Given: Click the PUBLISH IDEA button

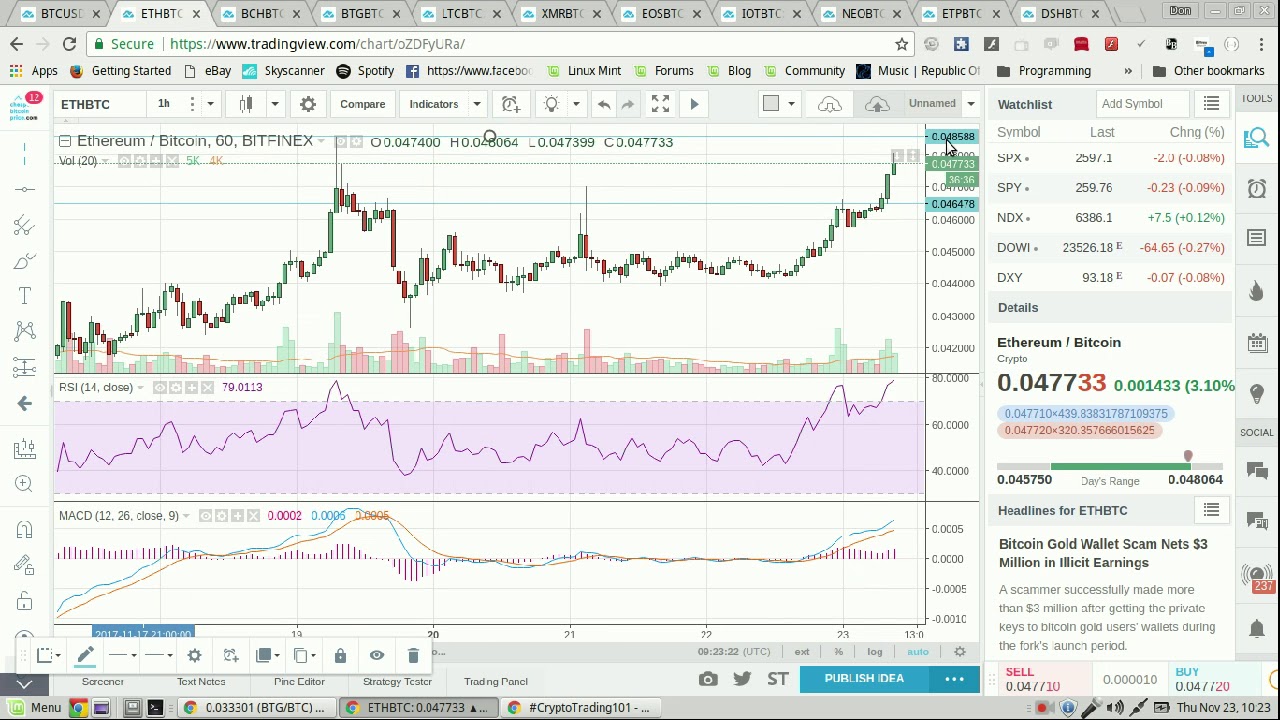Looking at the screenshot, I should [864, 679].
